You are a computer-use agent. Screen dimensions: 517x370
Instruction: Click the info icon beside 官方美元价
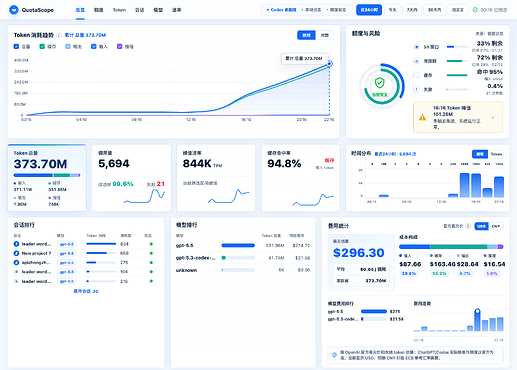(468, 226)
